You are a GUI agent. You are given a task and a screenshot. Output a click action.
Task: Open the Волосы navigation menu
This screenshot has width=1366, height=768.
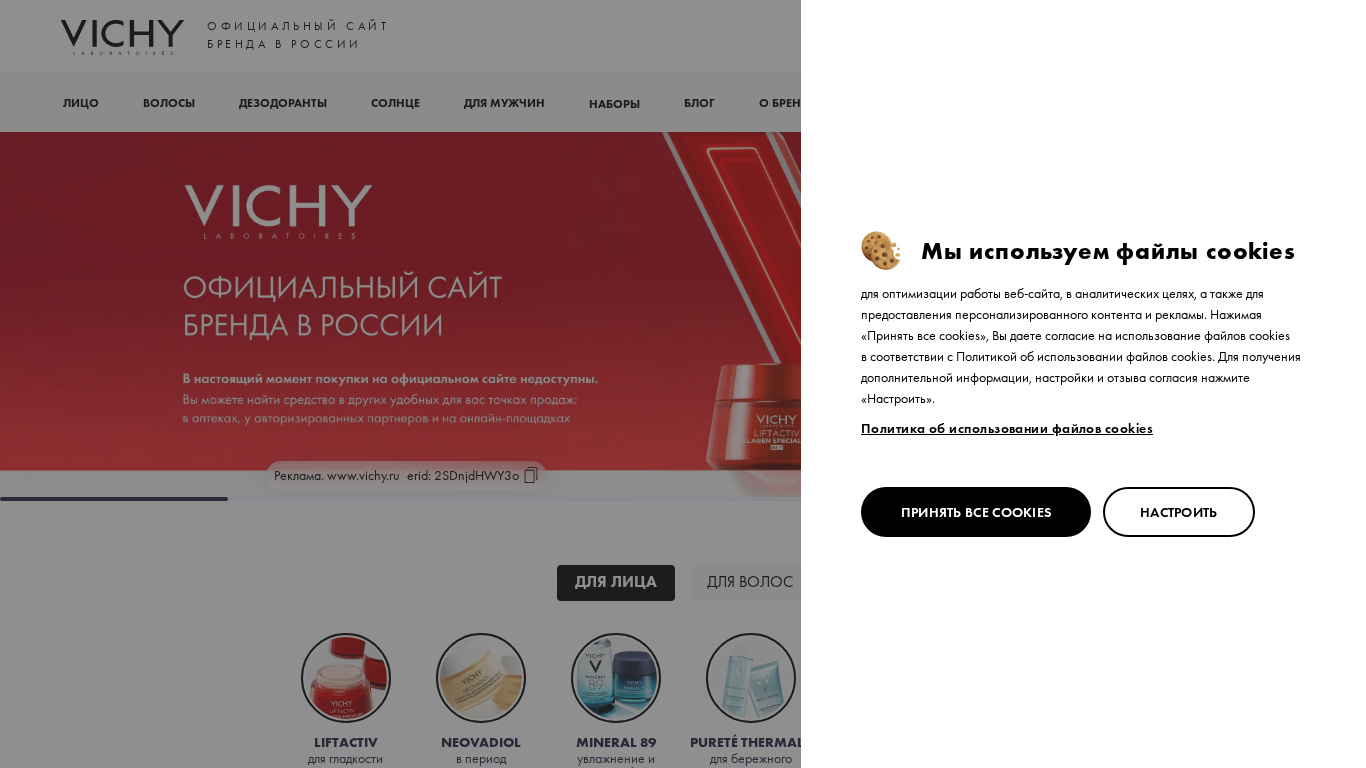[169, 103]
